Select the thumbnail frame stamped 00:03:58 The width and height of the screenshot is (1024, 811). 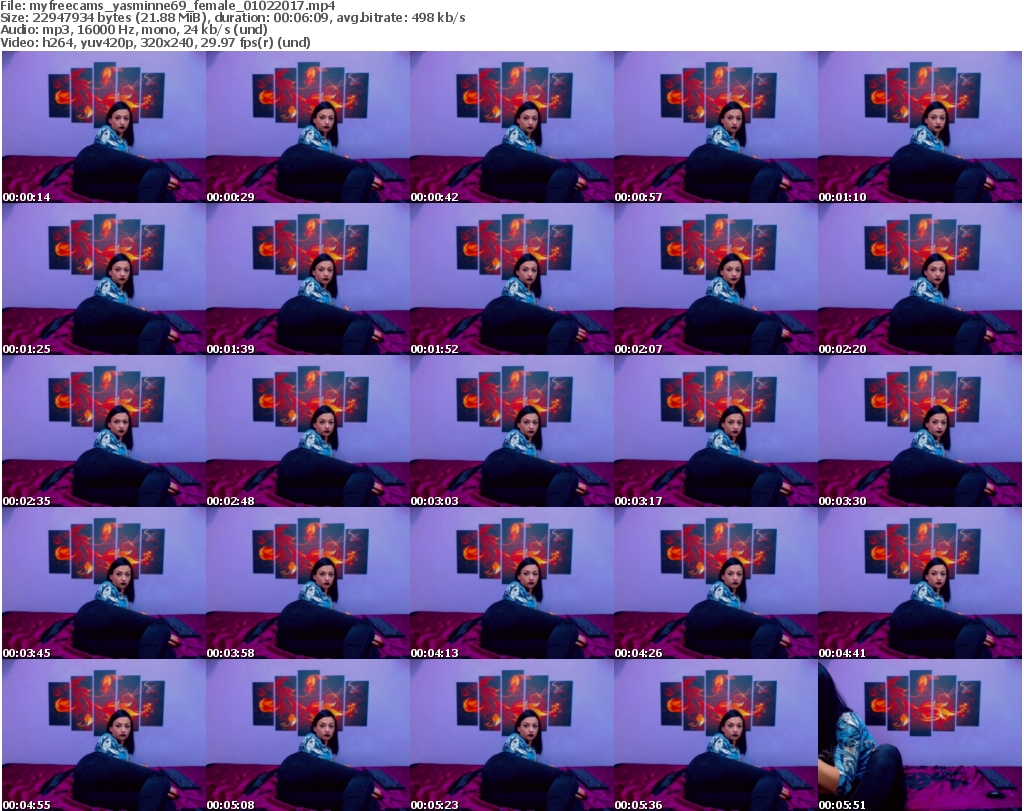(308, 583)
